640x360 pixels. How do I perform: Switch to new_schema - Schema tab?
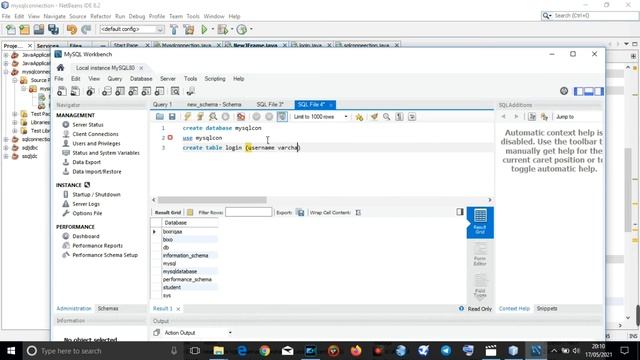tap(214, 104)
